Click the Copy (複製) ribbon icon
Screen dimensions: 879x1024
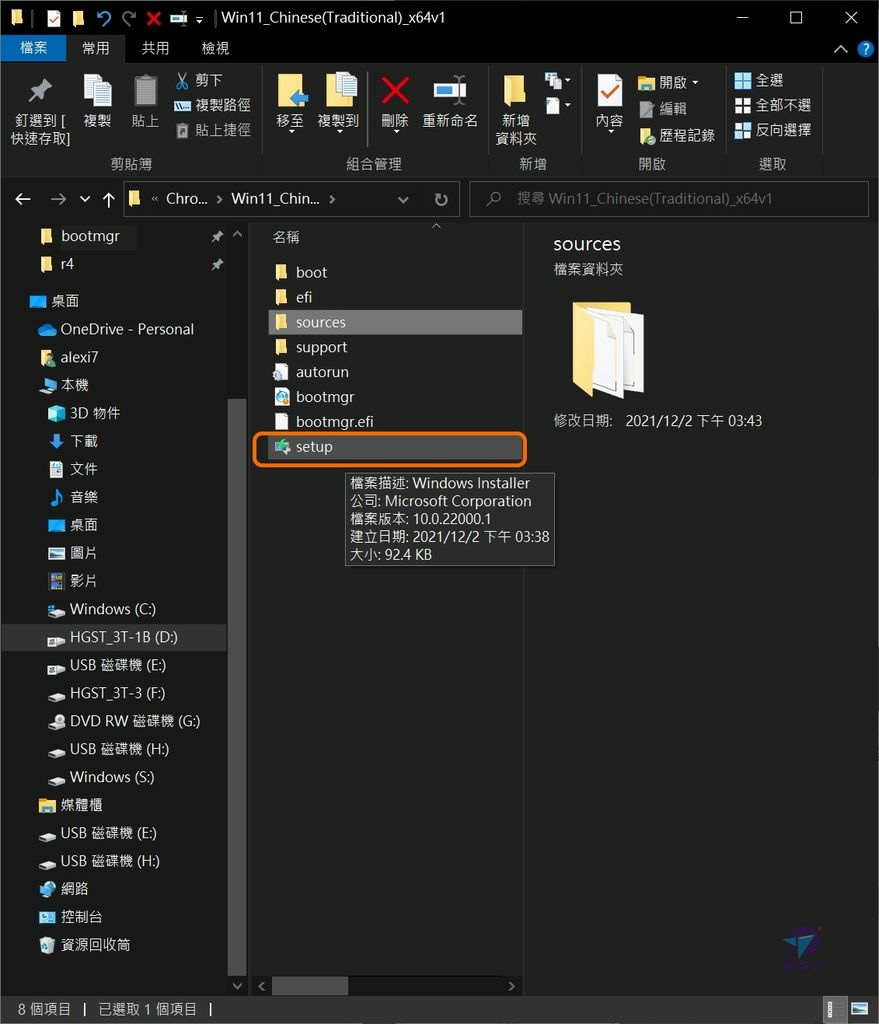click(x=97, y=90)
